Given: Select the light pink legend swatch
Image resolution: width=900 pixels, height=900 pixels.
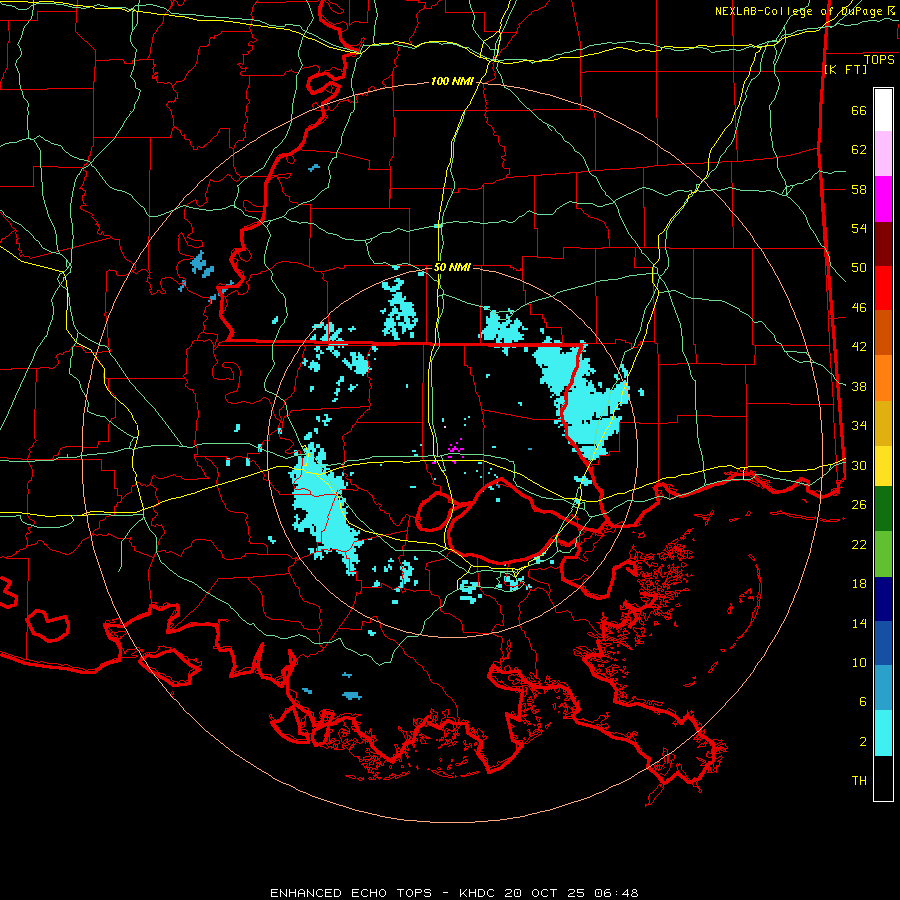Looking at the screenshot, I should tap(883, 153).
